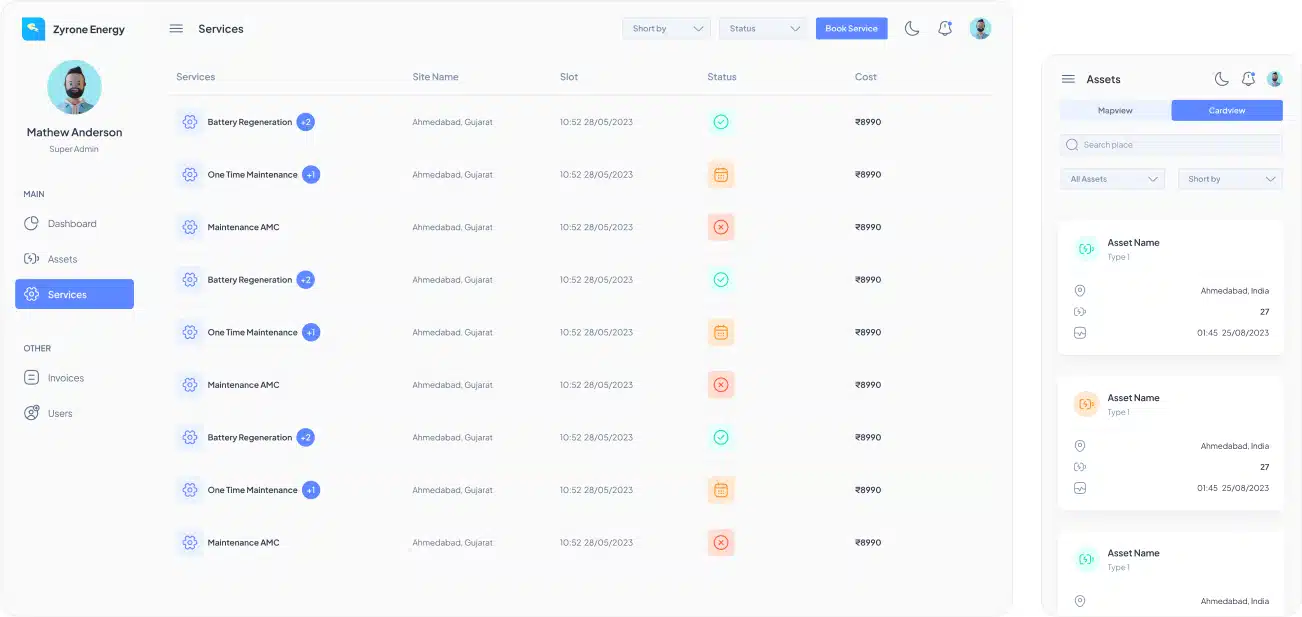Viewport: 1302px width, 617px height.
Task: Click the Book Service button
Action: point(851,29)
